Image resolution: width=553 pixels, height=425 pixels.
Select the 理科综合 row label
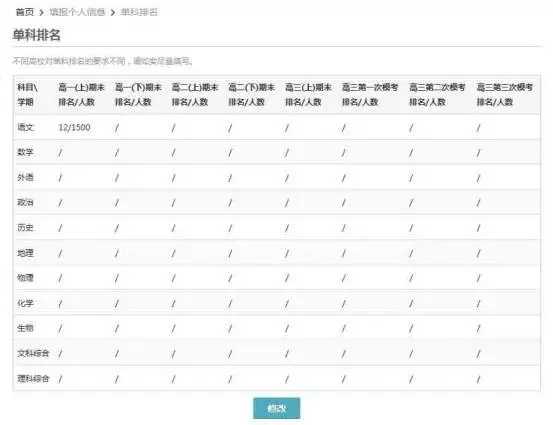(33, 379)
